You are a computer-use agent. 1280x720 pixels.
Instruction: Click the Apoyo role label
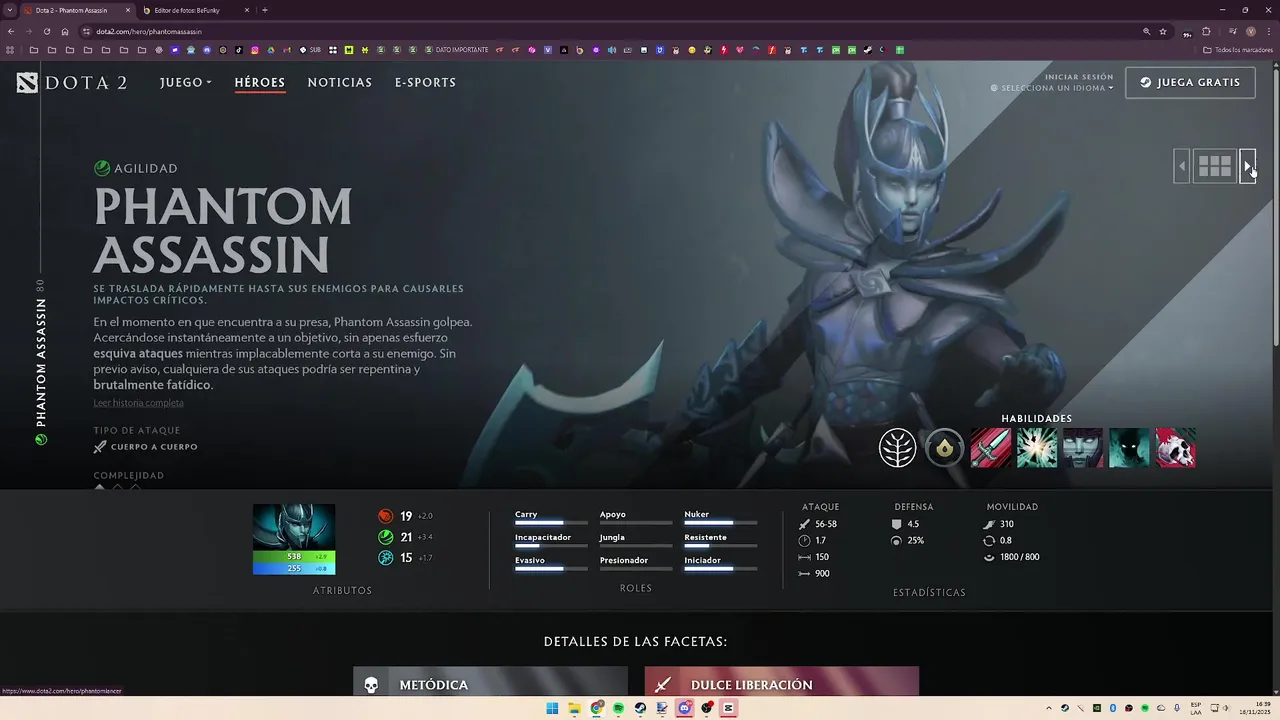(x=612, y=515)
